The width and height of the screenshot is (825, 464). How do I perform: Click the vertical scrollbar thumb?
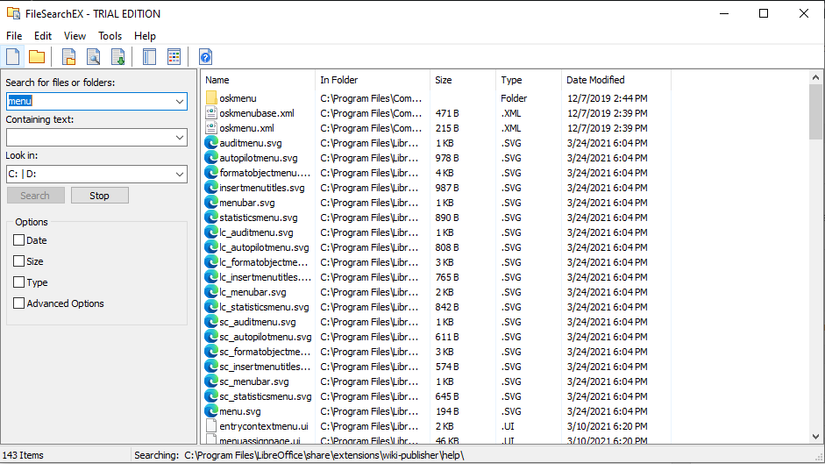click(x=816, y=112)
